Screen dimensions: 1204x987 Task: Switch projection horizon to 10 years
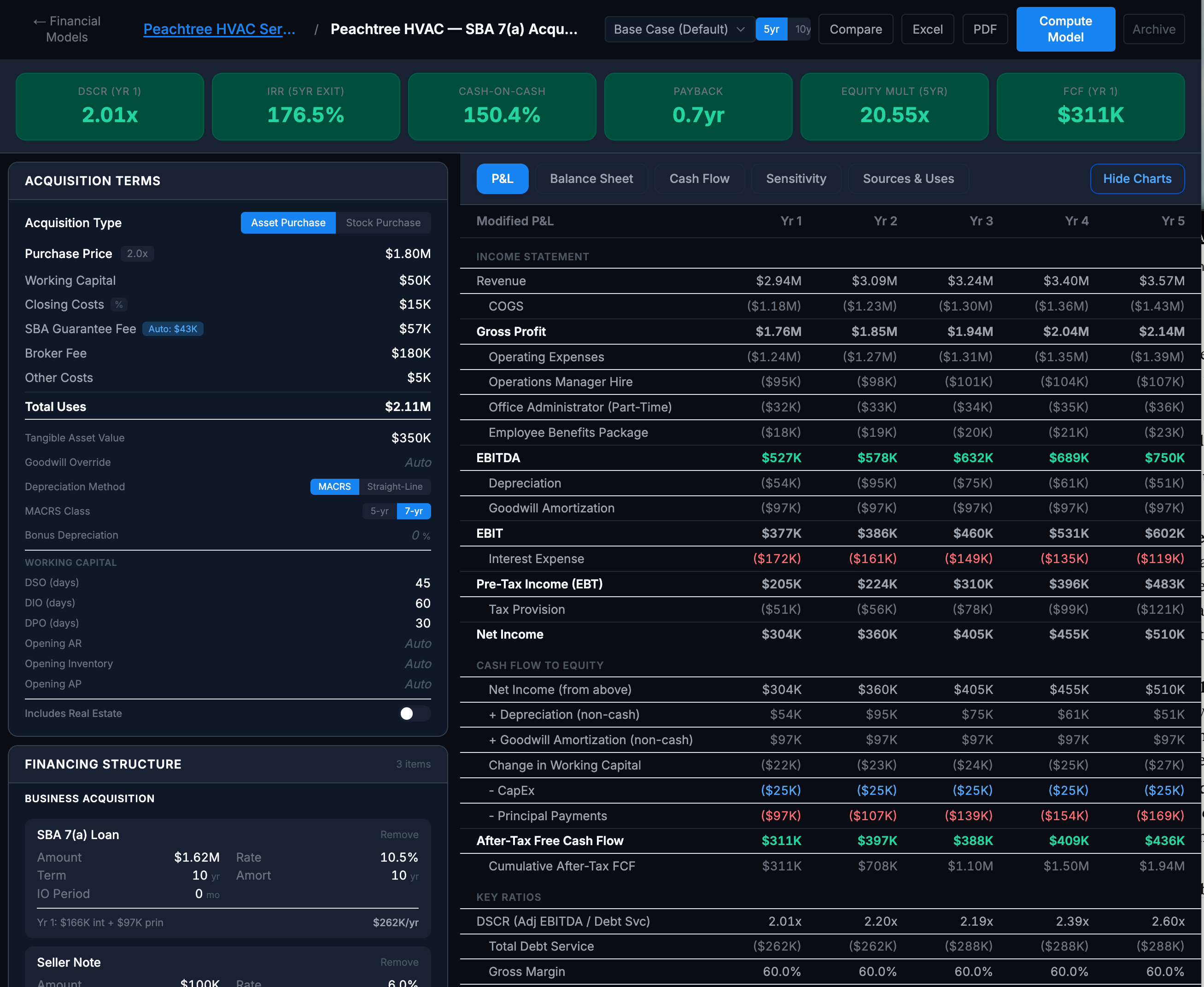tap(802, 29)
